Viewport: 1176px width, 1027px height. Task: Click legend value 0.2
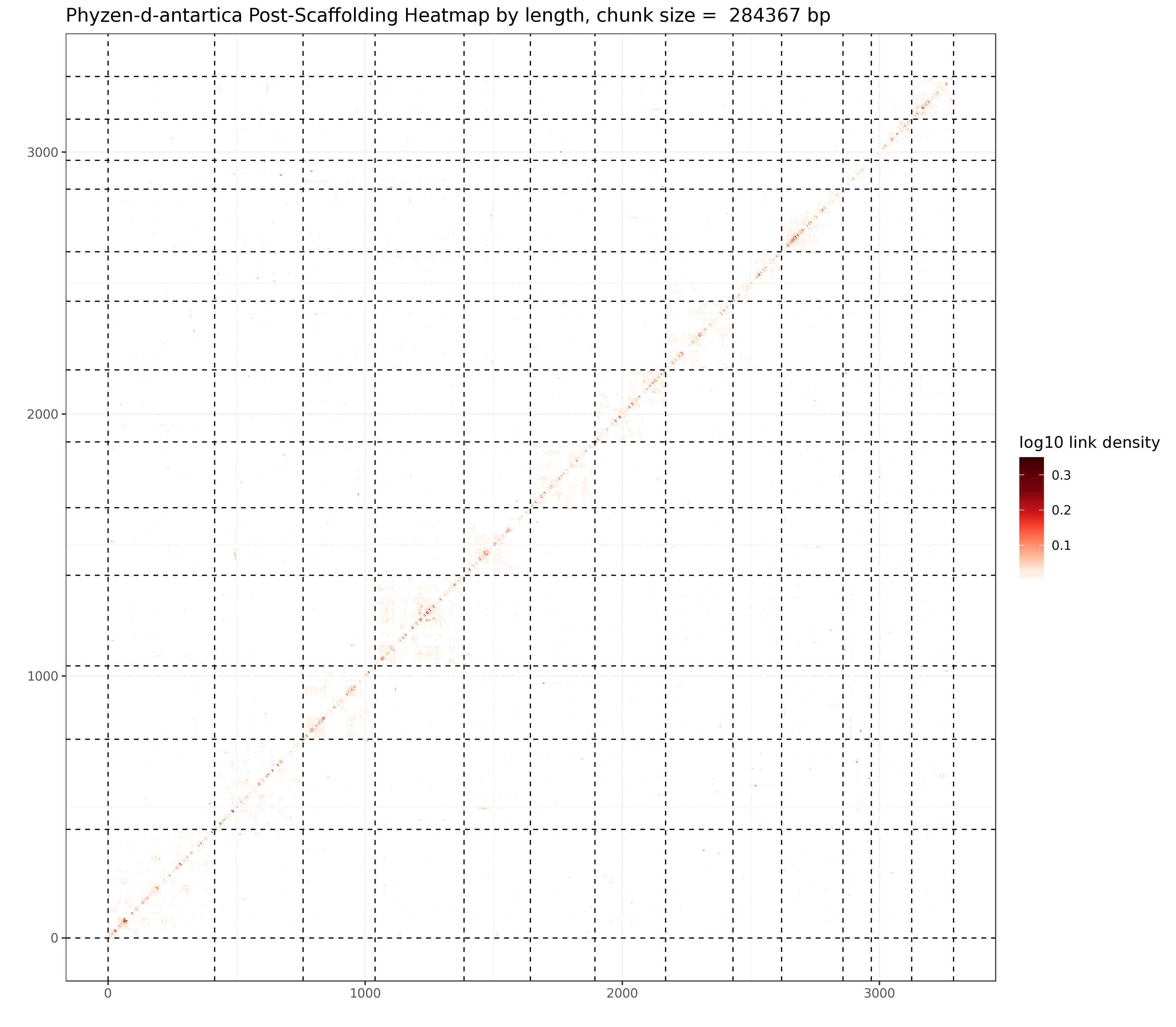[1061, 510]
